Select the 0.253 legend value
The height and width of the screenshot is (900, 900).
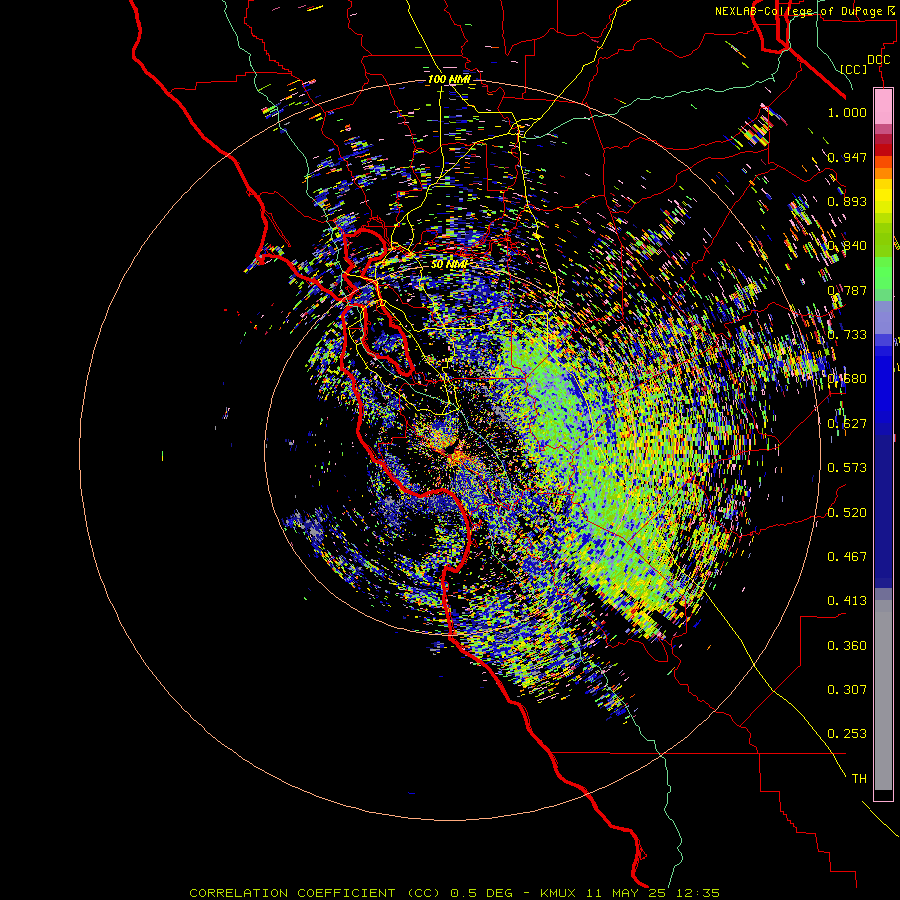click(847, 734)
